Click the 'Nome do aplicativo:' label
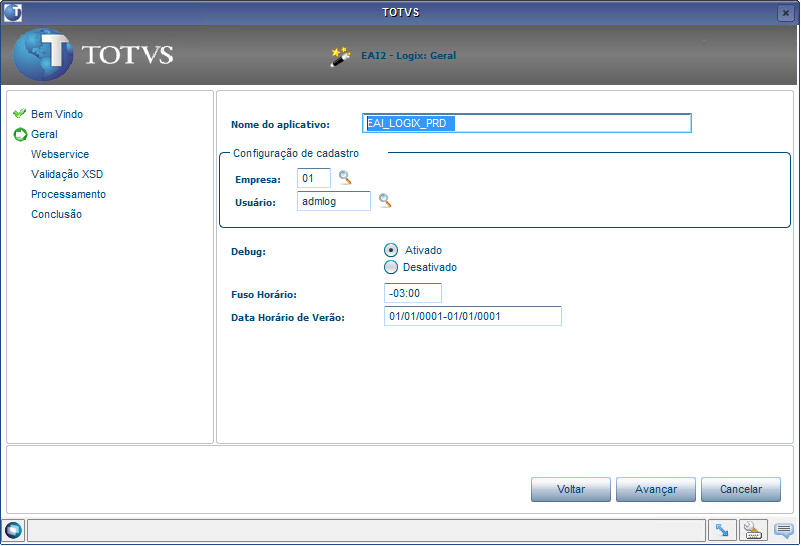 pos(280,125)
